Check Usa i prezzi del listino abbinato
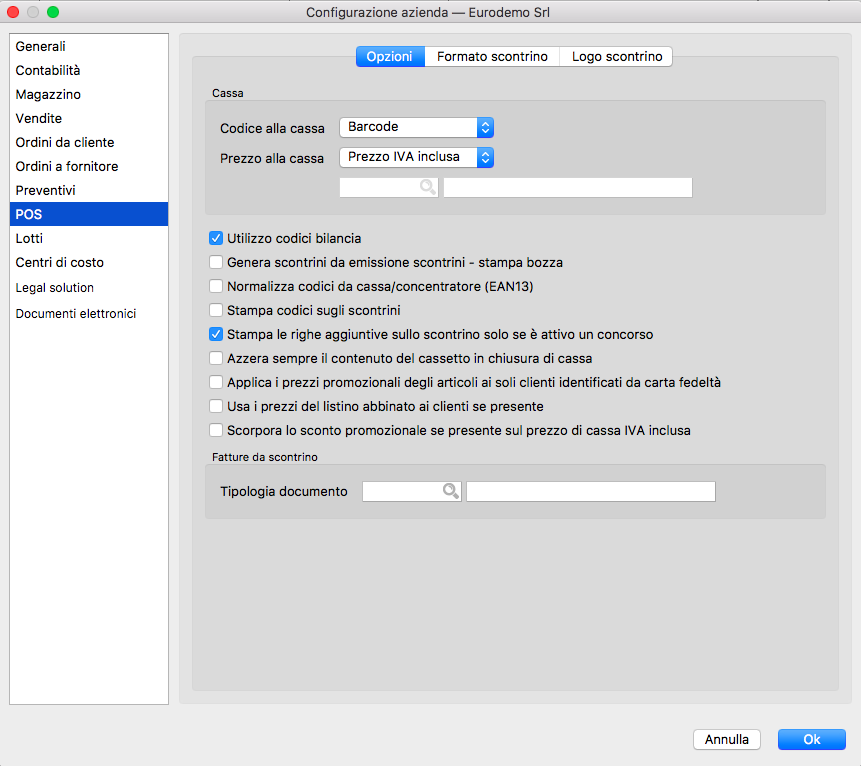 tap(215, 407)
